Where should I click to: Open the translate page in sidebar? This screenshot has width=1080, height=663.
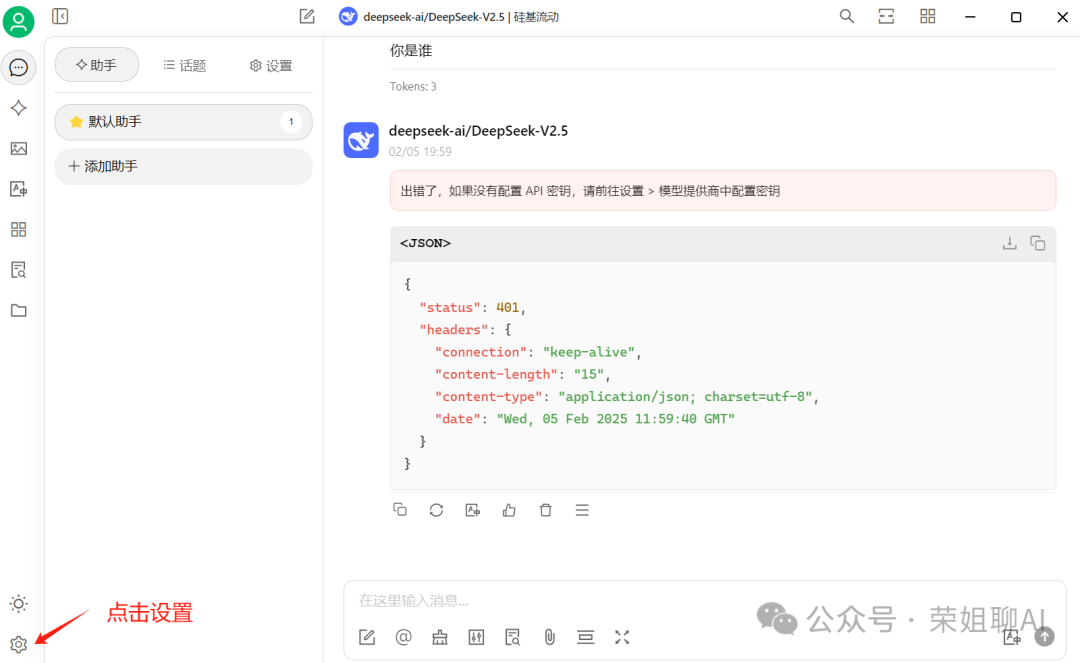(19, 189)
